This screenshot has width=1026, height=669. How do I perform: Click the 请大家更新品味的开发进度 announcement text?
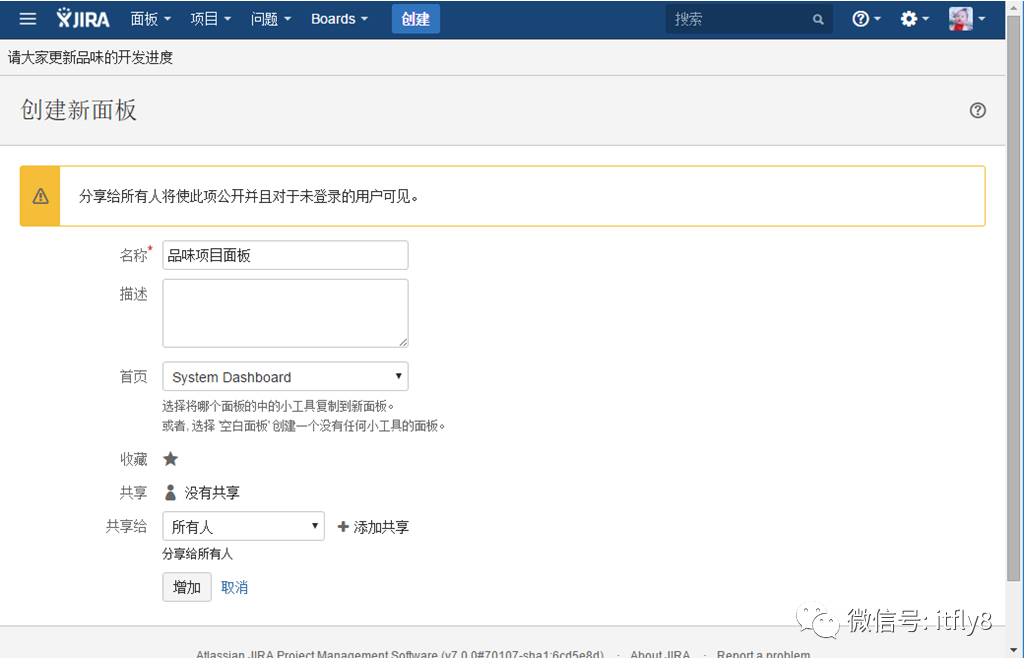click(x=90, y=58)
